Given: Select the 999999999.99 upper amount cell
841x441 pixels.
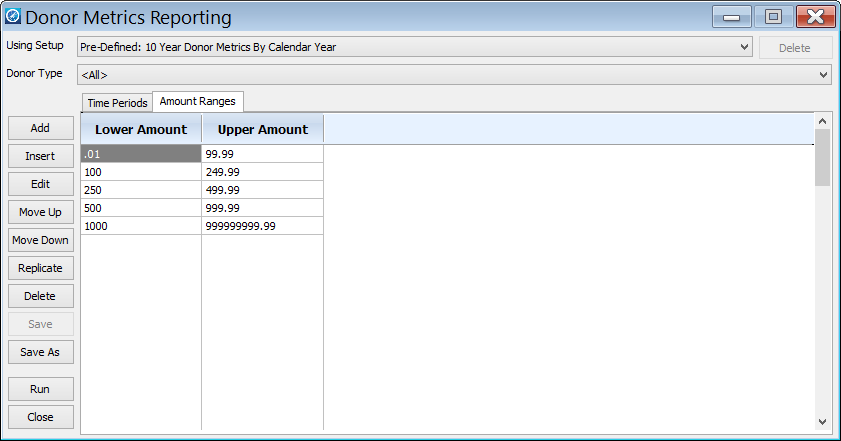Looking at the screenshot, I should pyautogui.click(x=263, y=226).
